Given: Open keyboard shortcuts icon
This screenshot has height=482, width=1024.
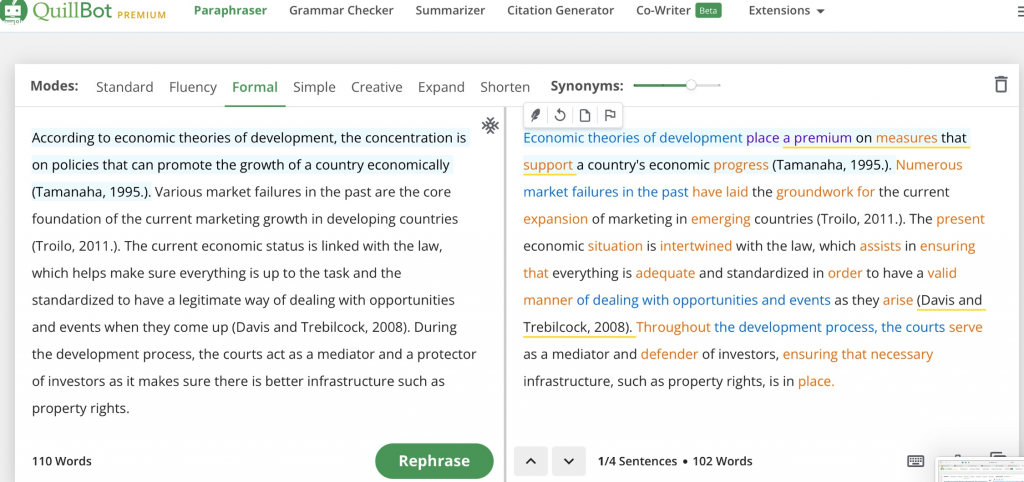Looking at the screenshot, I should (x=916, y=461).
